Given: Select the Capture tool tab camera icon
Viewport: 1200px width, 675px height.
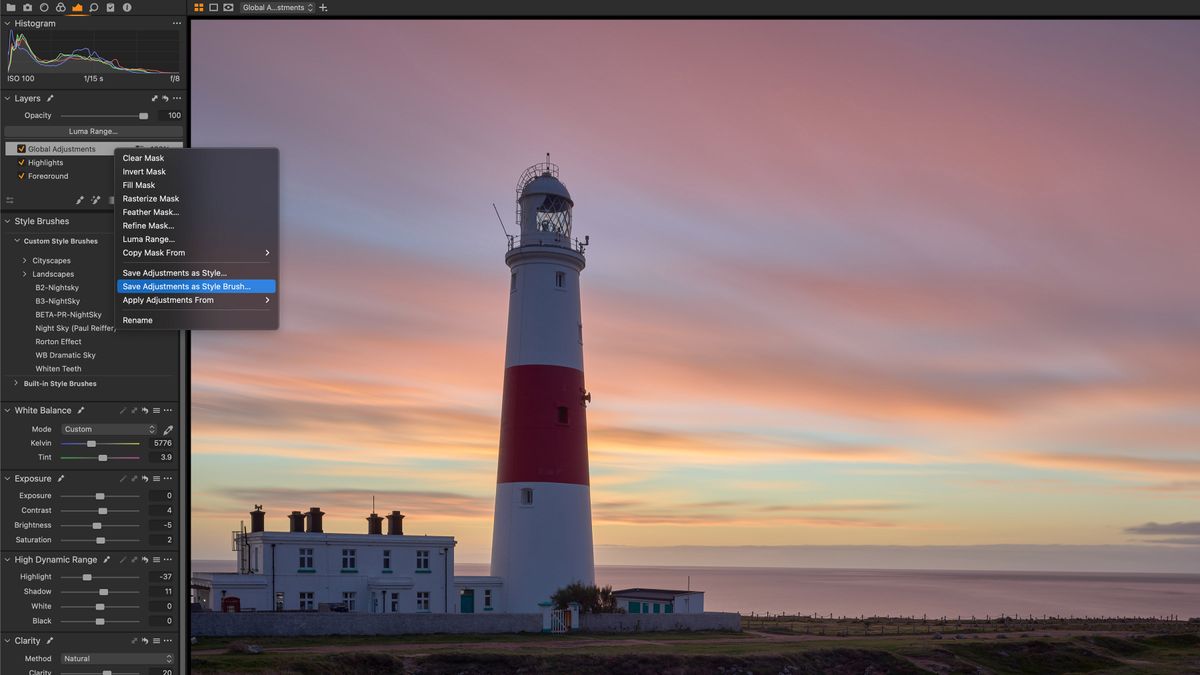Looking at the screenshot, I should (x=27, y=7).
